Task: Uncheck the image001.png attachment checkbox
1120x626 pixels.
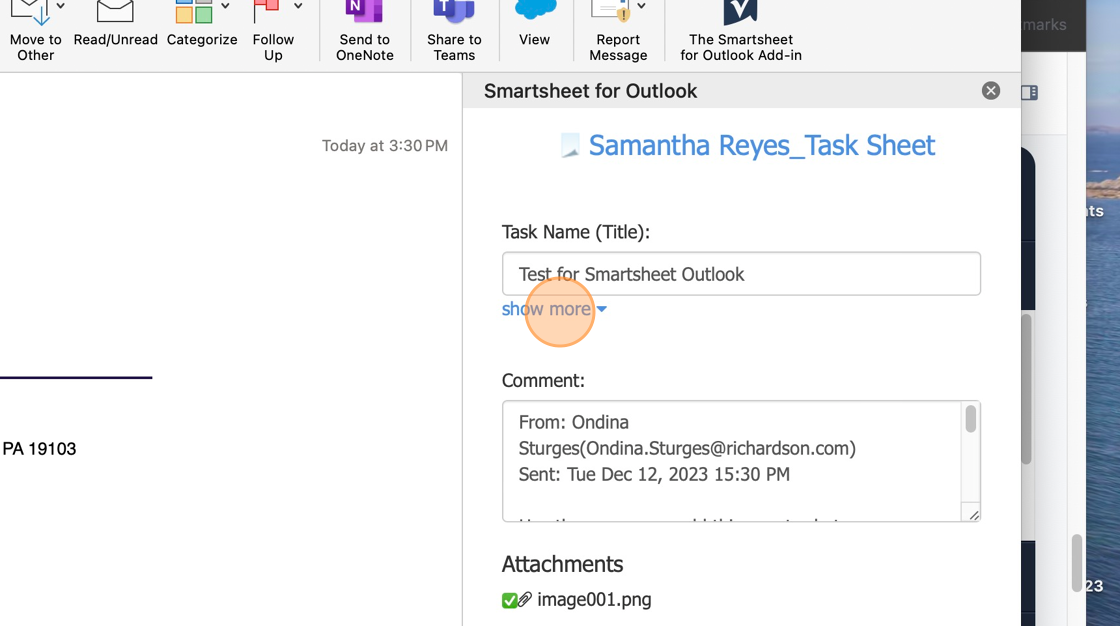Action: (509, 600)
